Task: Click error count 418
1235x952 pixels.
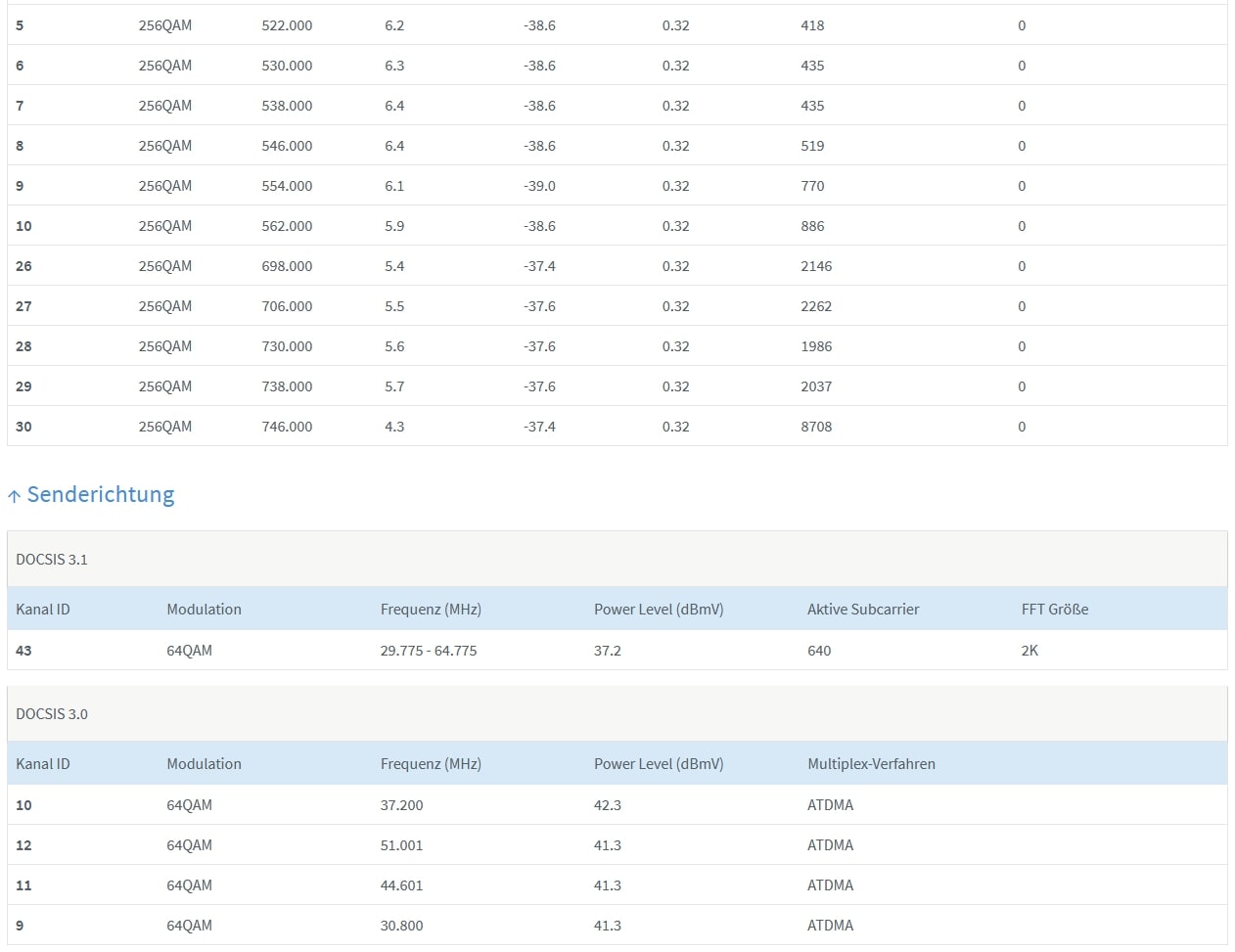Action: [812, 25]
